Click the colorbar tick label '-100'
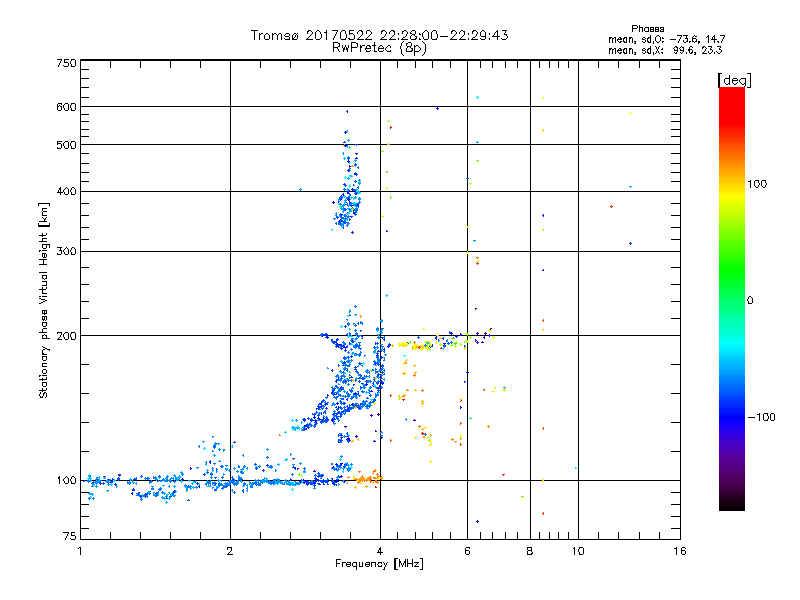This screenshot has height=600, width=800. 761,417
